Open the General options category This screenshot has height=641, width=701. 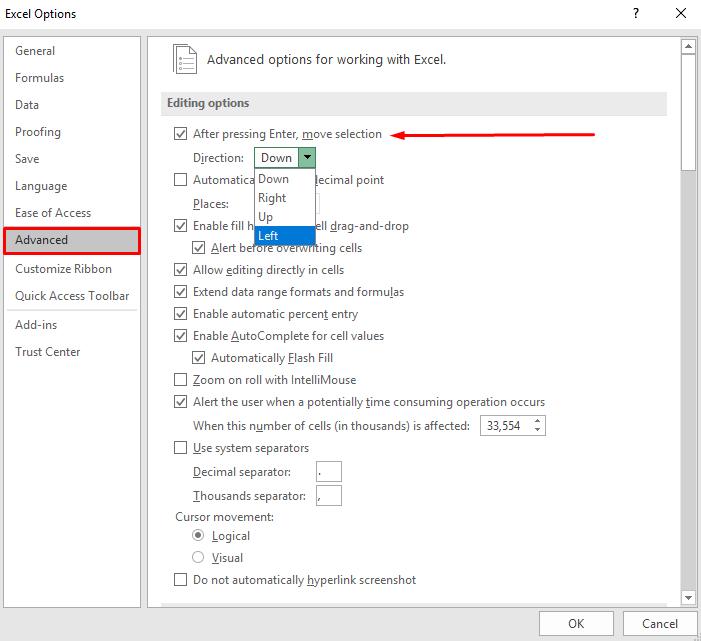click(x=35, y=51)
